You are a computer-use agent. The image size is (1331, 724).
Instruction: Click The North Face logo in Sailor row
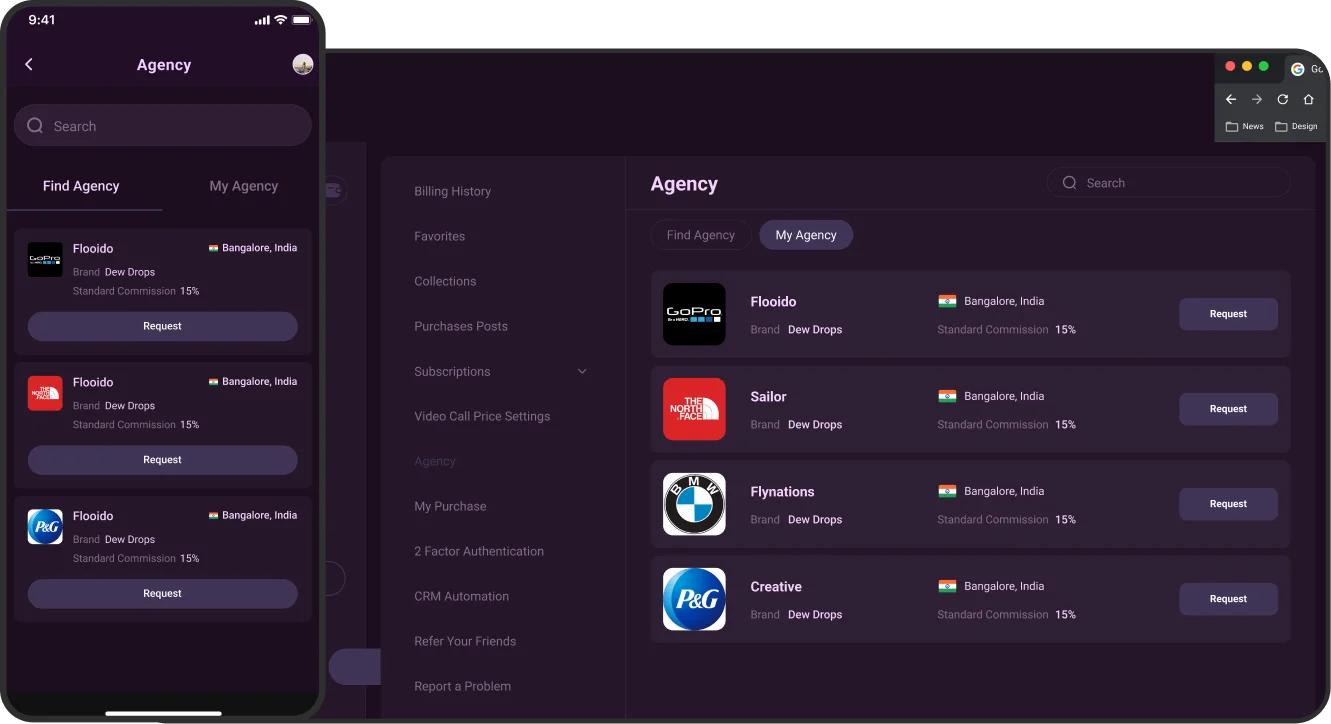(x=694, y=409)
